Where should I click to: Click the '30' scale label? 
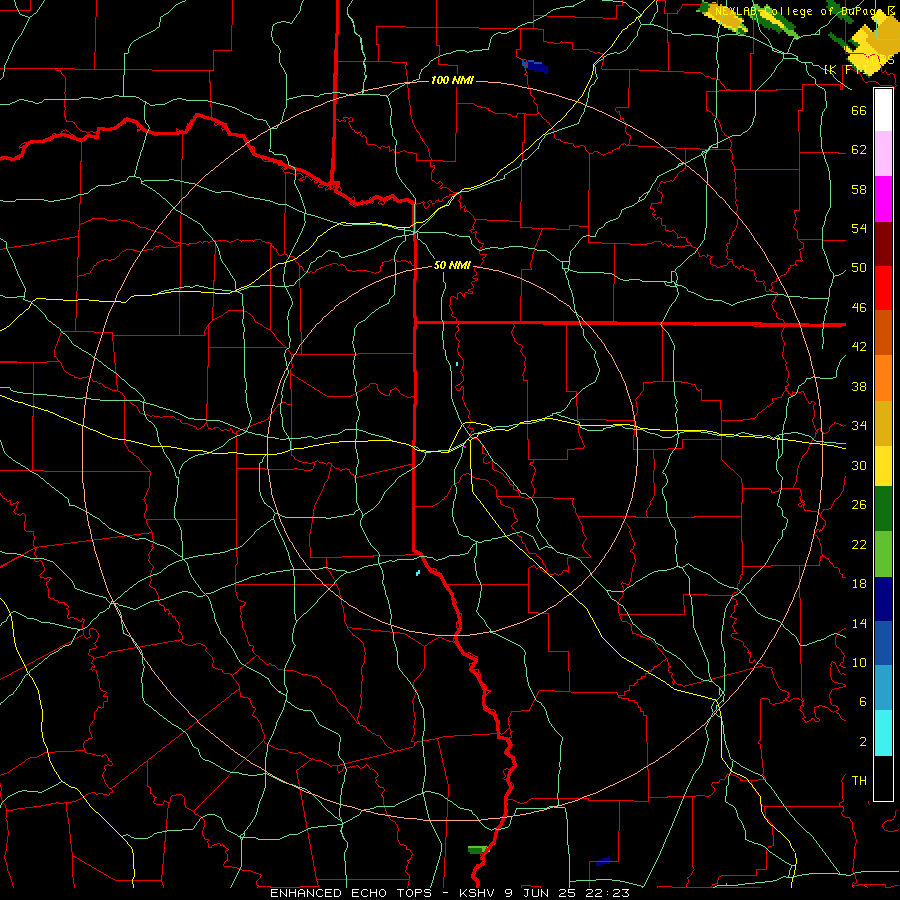click(859, 465)
